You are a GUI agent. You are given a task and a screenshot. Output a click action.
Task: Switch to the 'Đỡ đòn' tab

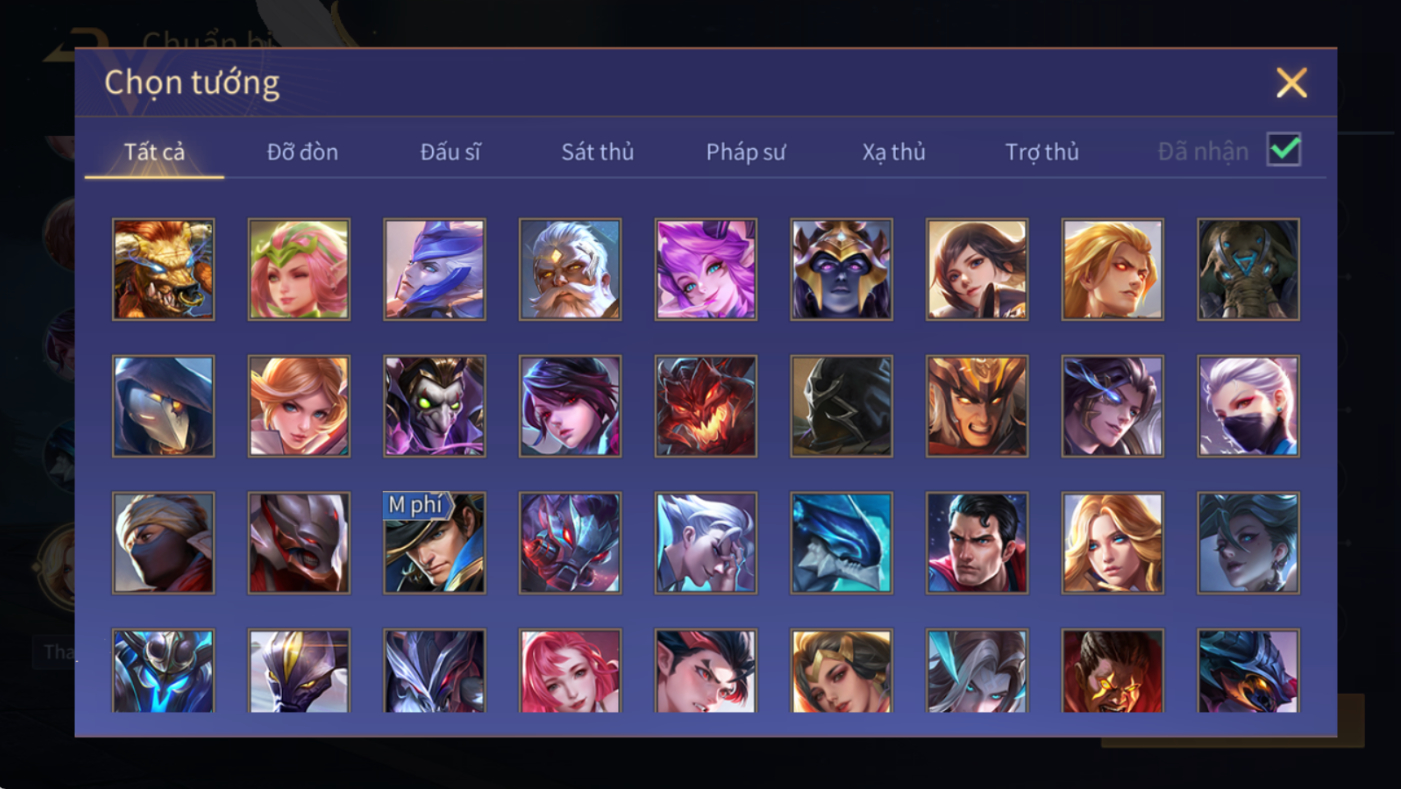coord(302,152)
